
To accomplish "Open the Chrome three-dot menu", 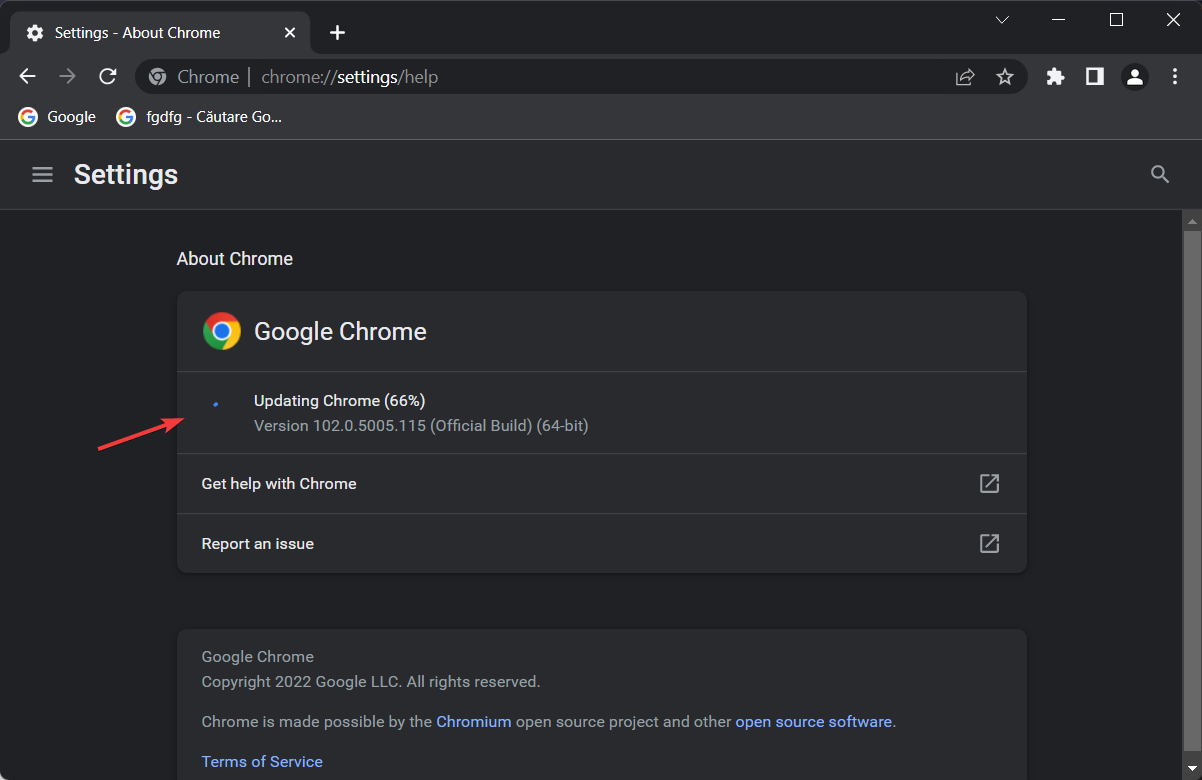I will coord(1175,77).
